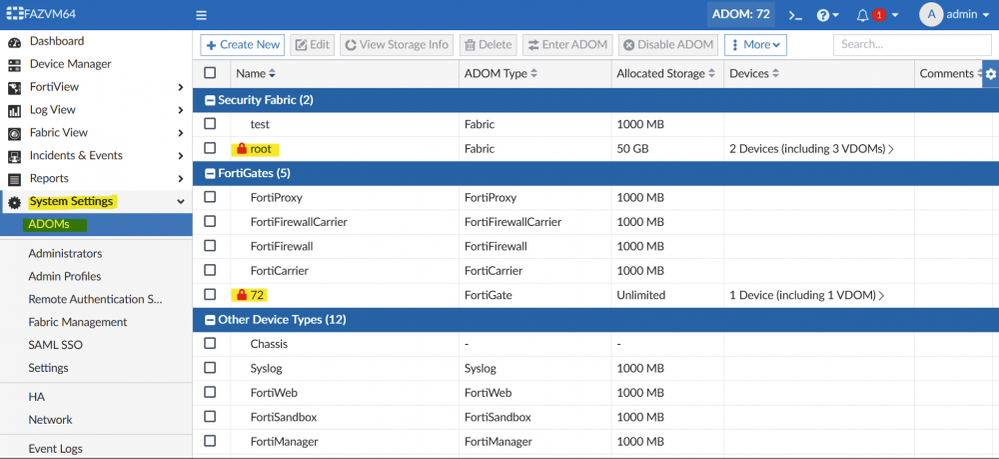Click the ADOM: 72 indicator
The height and width of the screenshot is (459, 999).
741,15
